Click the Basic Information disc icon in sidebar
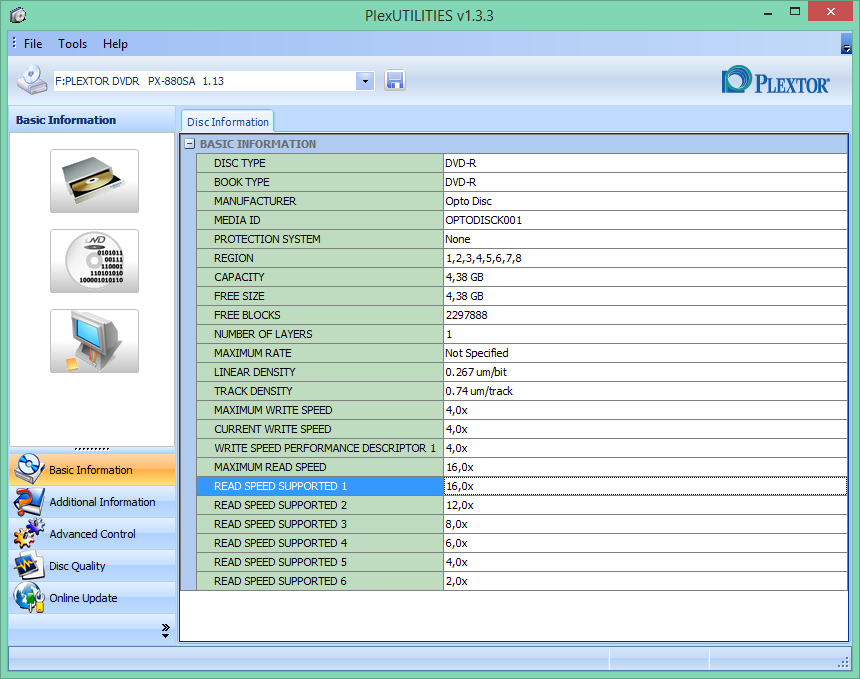This screenshot has width=860, height=679. pos(29,469)
